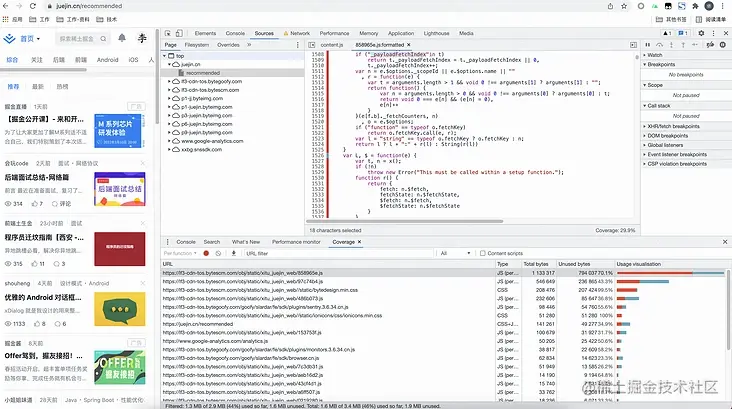
Task: Open the drawer three-dot menu beside Console
Action: tap(168, 242)
